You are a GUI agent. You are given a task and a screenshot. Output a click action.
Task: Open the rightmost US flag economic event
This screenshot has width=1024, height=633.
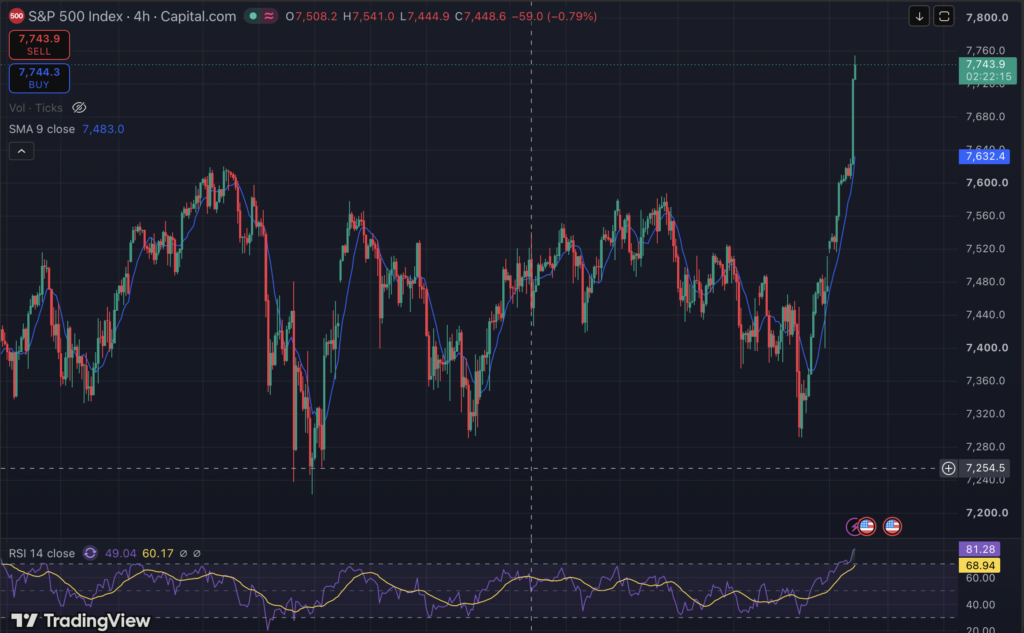[892, 527]
